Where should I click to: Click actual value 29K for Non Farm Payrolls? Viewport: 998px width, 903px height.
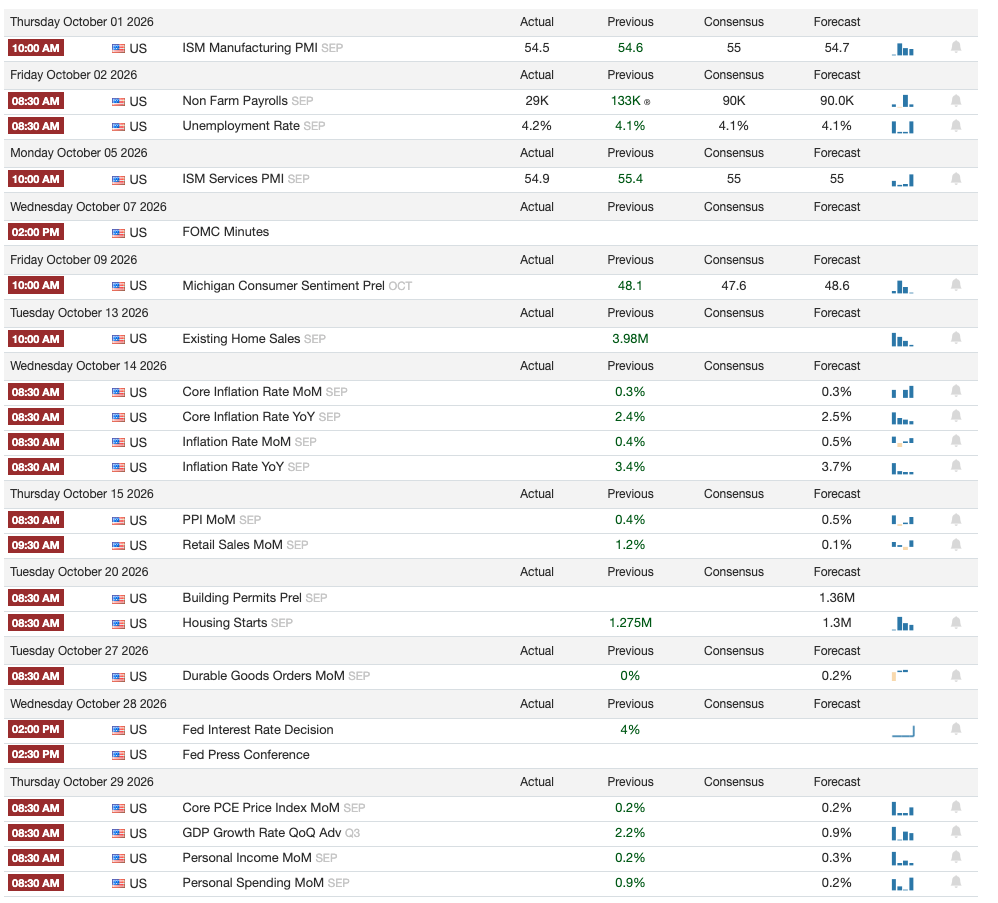pyautogui.click(x=537, y=101)
